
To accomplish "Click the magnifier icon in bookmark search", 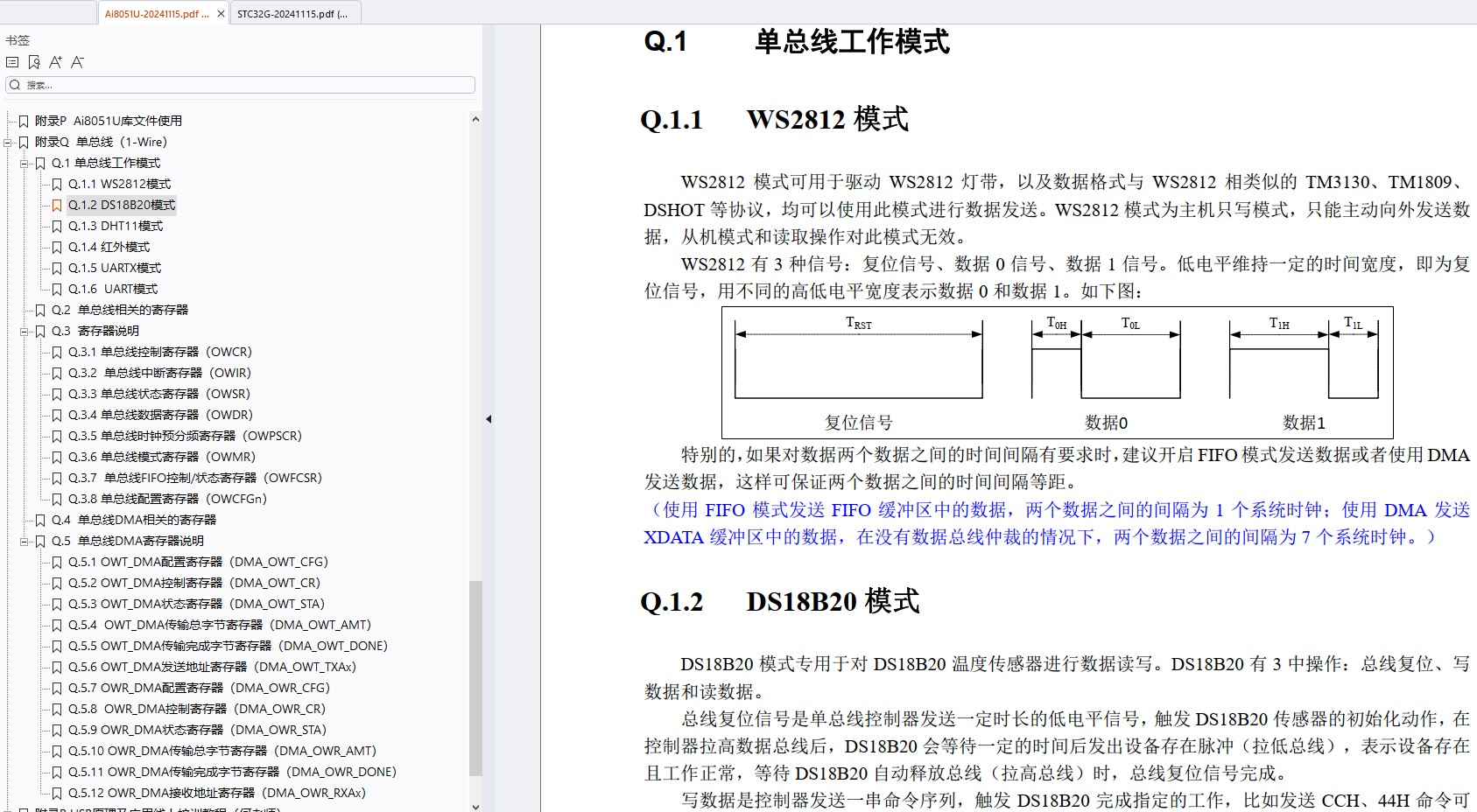I will (x=15, y=85).
